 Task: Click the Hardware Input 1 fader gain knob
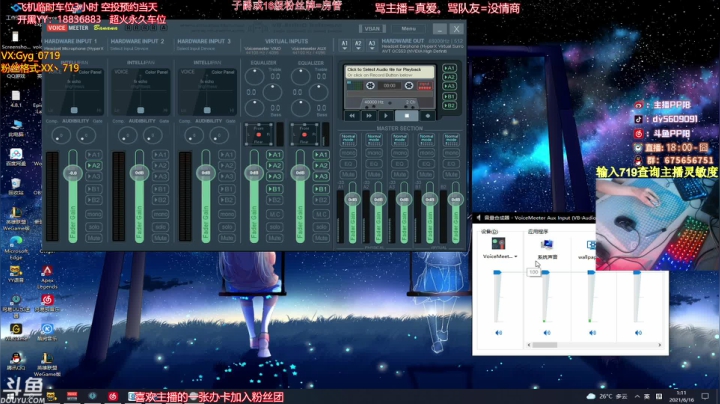click(73, 173)
